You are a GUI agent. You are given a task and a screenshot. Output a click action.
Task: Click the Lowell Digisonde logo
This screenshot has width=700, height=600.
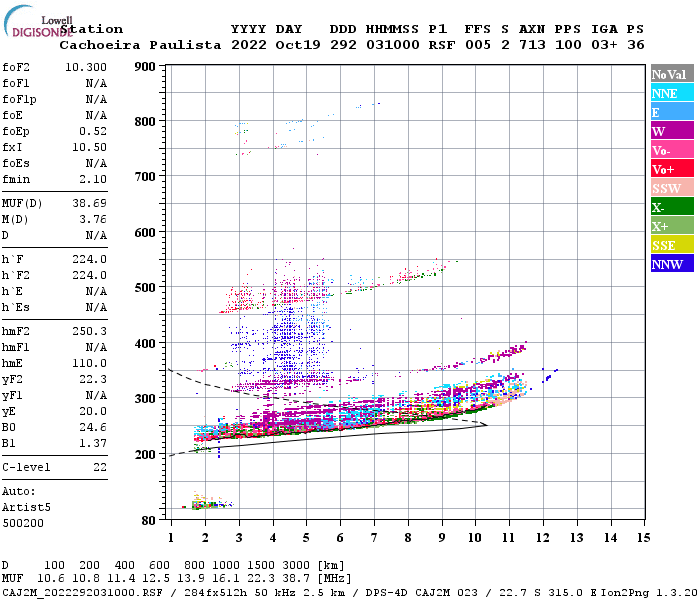coord(38,21)
